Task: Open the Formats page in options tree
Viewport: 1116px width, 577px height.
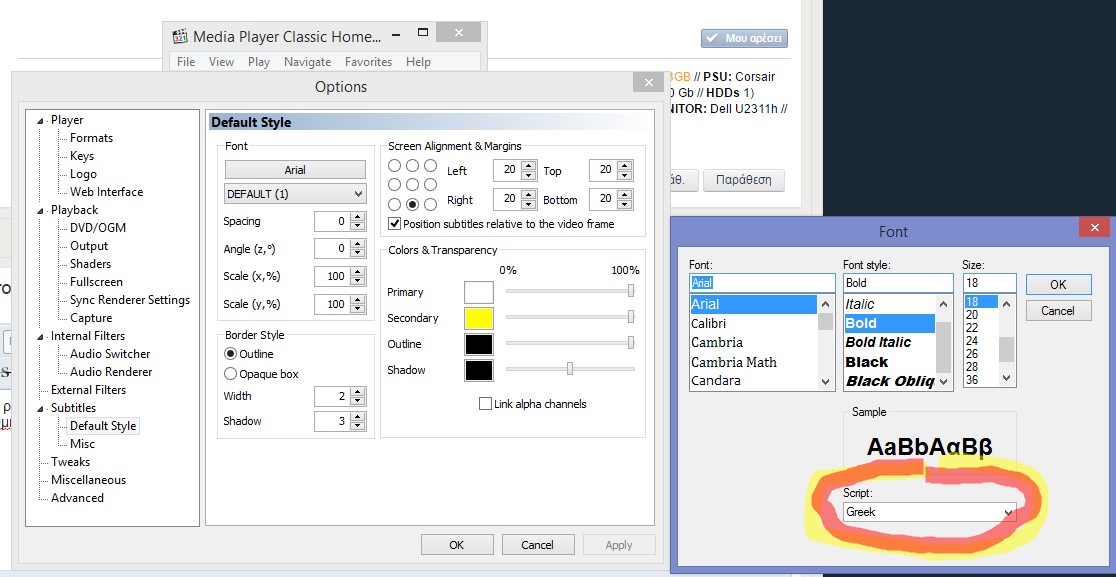Action: click(x=91, y=138)
